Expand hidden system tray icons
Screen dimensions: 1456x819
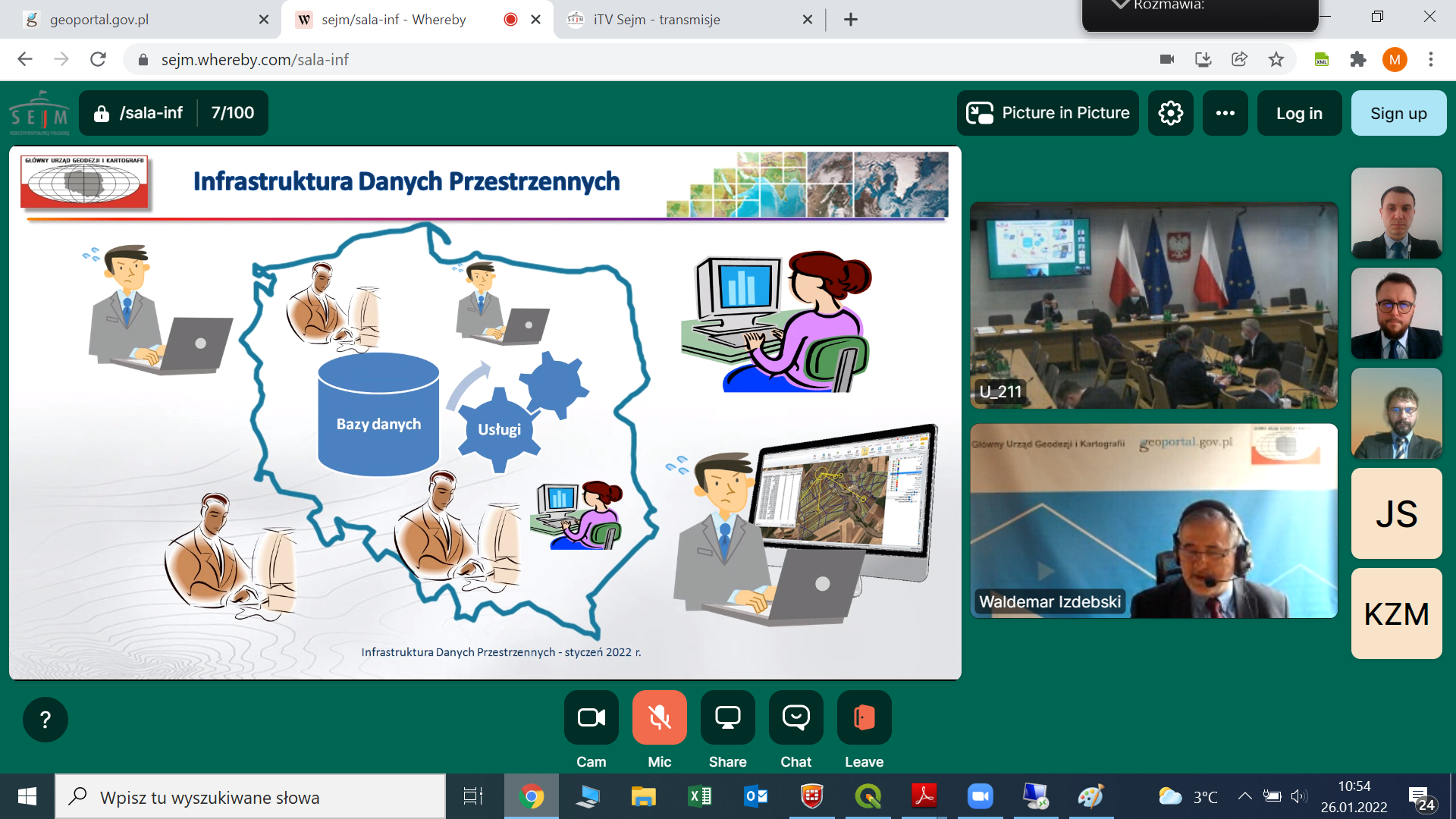[1244, 796]
